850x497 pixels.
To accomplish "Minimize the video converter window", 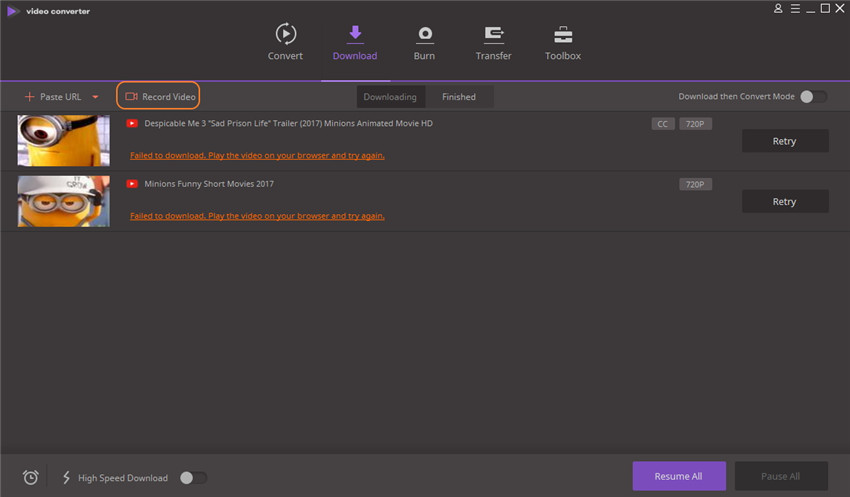I will tap(810, 9).
